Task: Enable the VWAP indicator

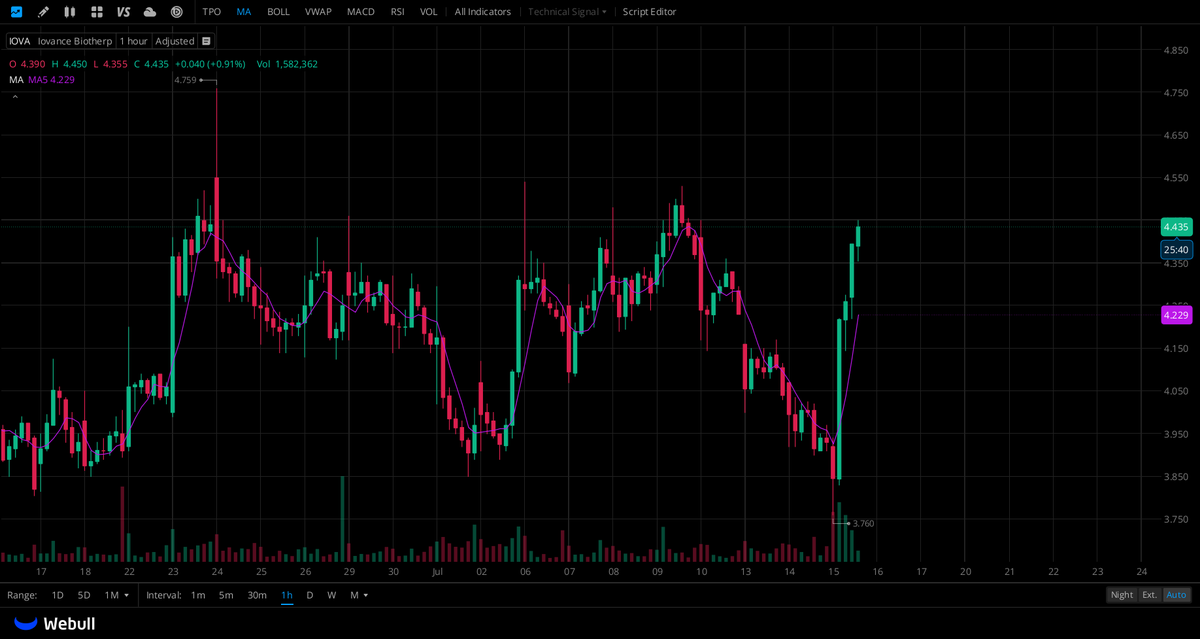Action: [x=318, y=12]
